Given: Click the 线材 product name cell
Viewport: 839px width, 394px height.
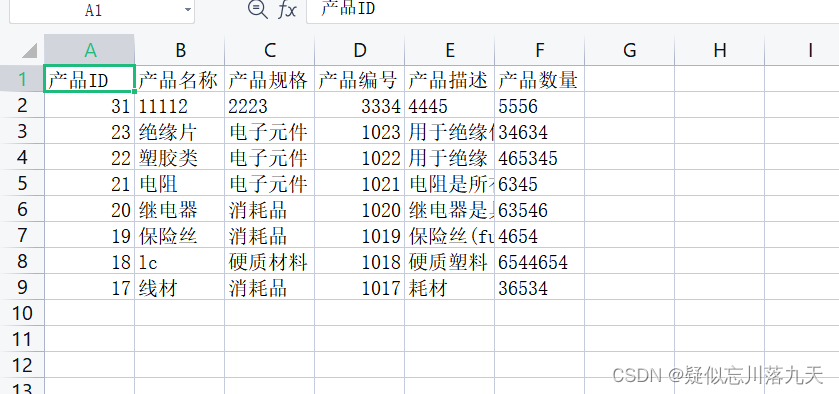Looking at the screenshot, I should tap(180, 287).
